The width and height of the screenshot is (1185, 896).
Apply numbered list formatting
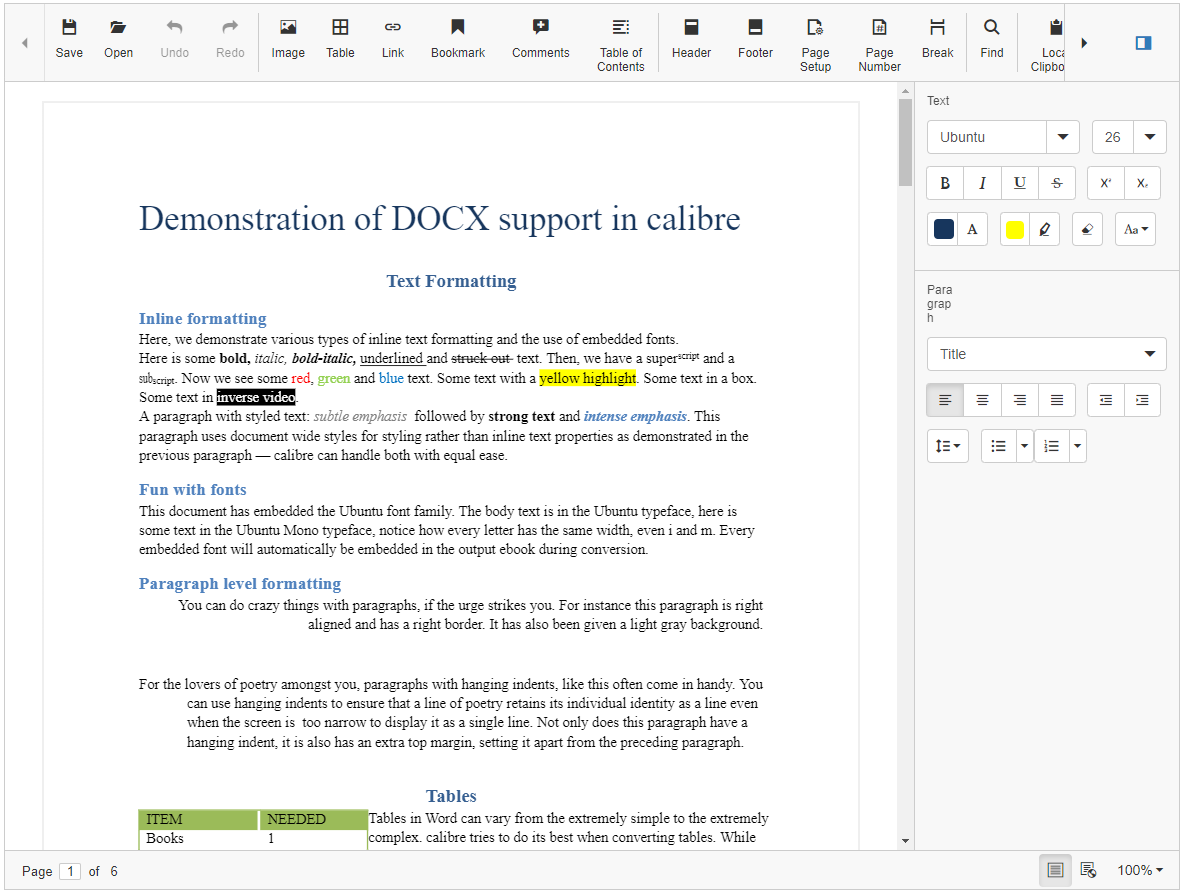(x=1051, y=446)
